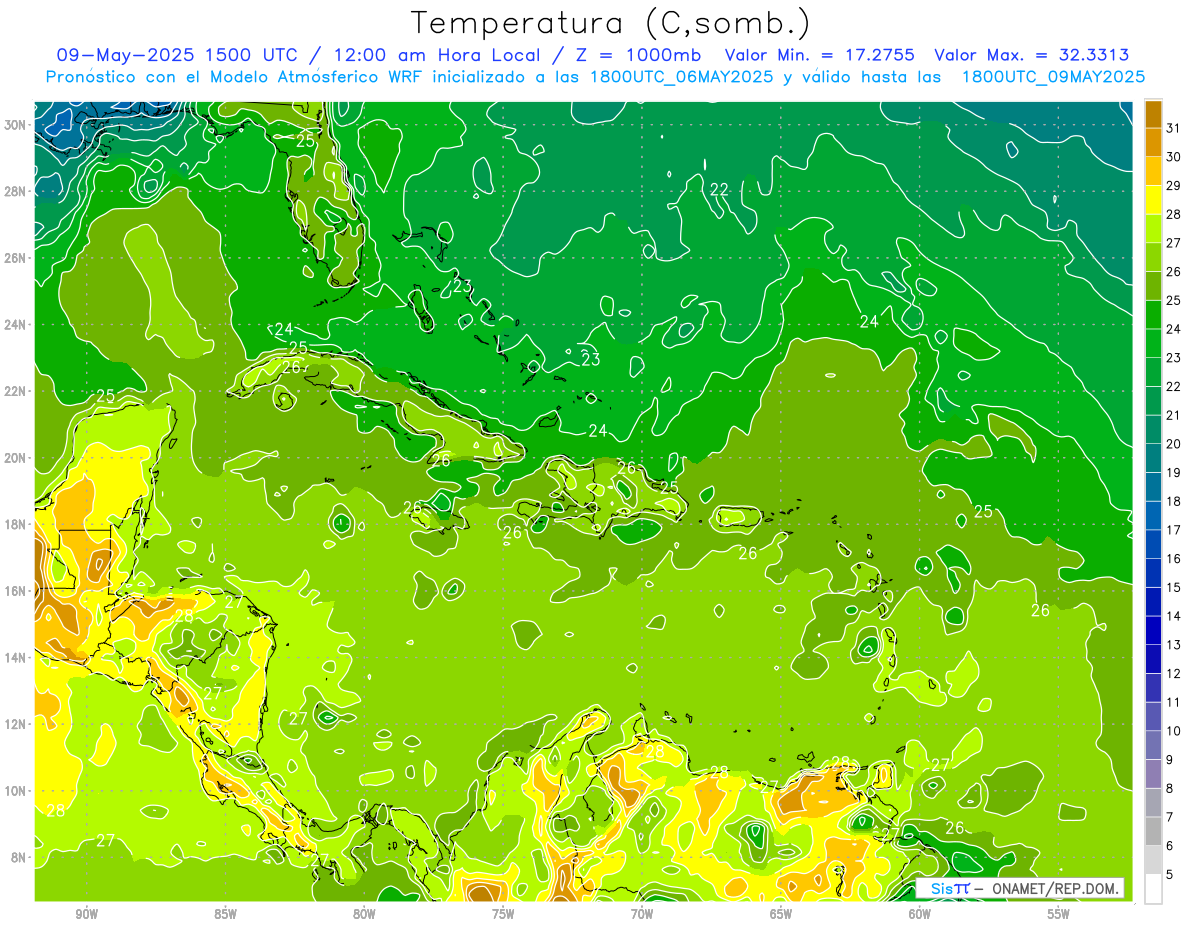Click the "85W" longitude axis label

click(x=225, y=914)
